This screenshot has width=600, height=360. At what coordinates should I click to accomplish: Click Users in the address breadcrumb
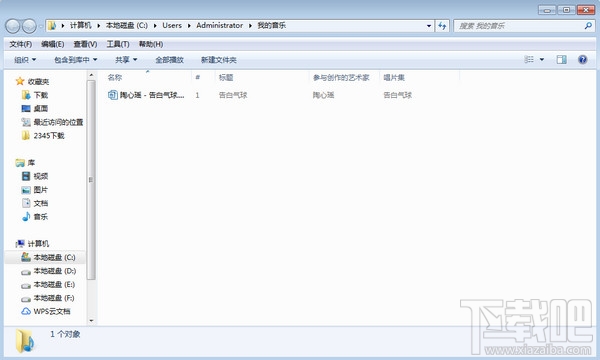tap(172, 26)
